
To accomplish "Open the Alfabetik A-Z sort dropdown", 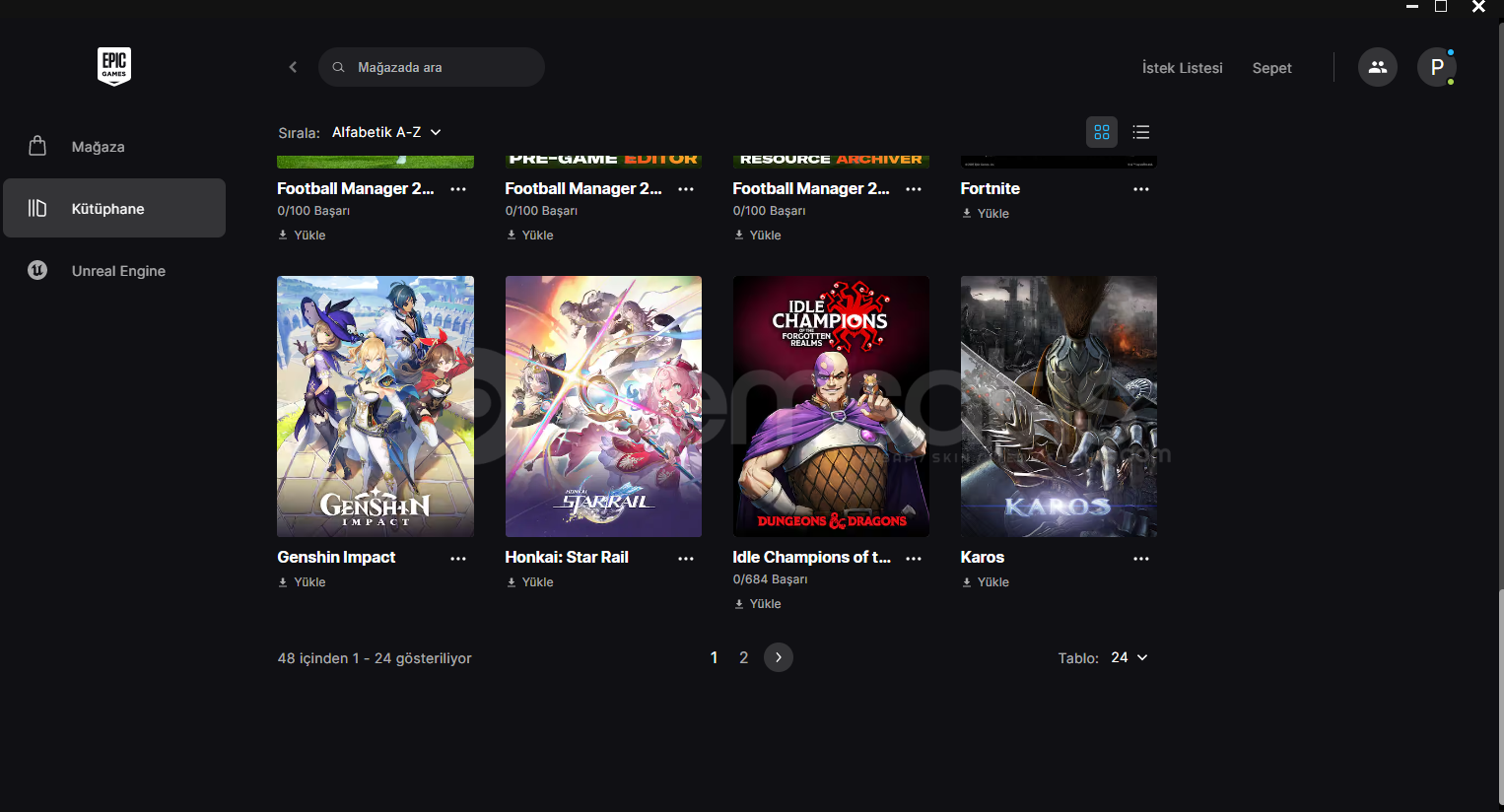I will tap(386, 132).
